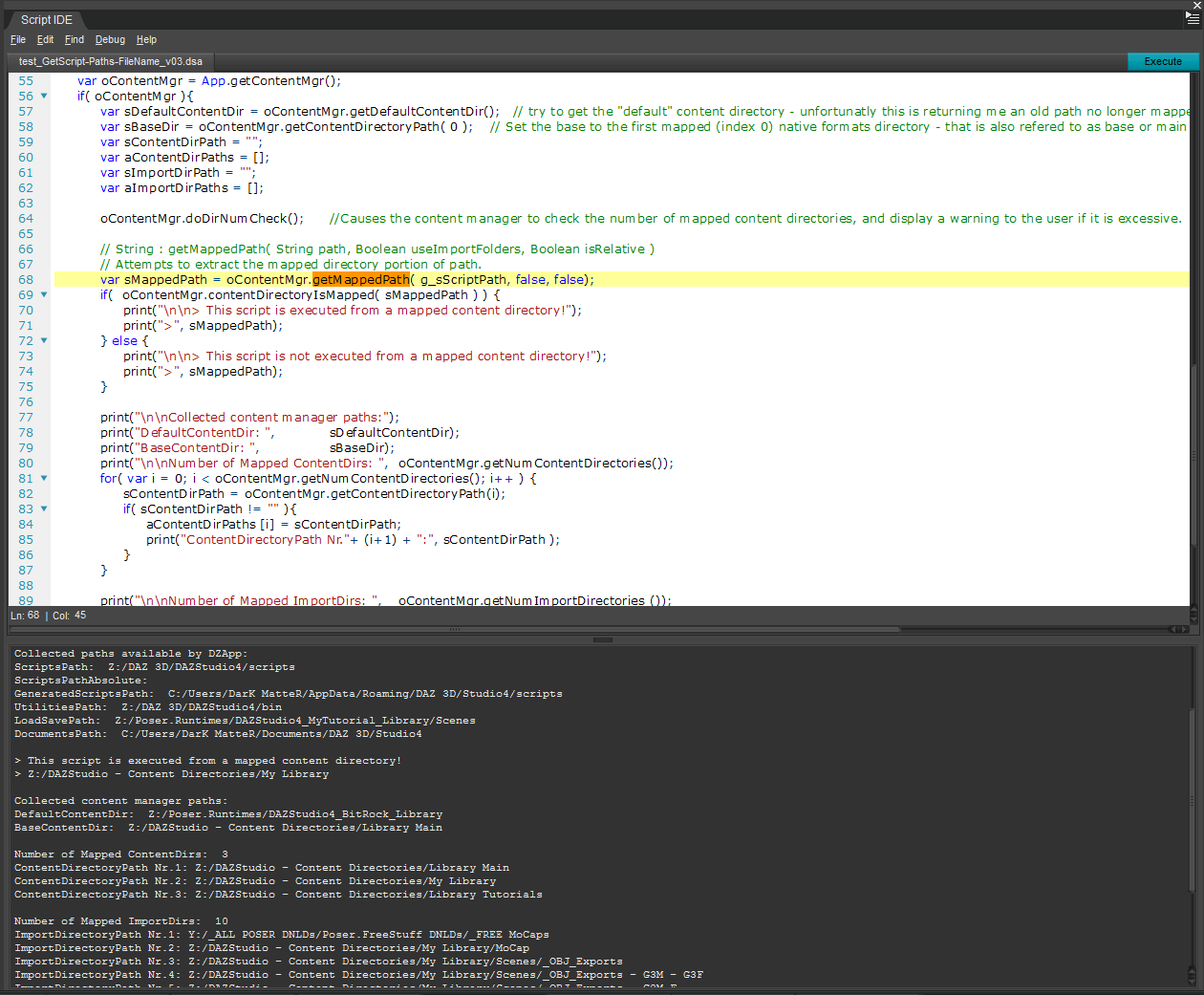This screenshot has height=995, width=1204.
Task: Select the Script IDE pane tab
Action: [46, 19]
